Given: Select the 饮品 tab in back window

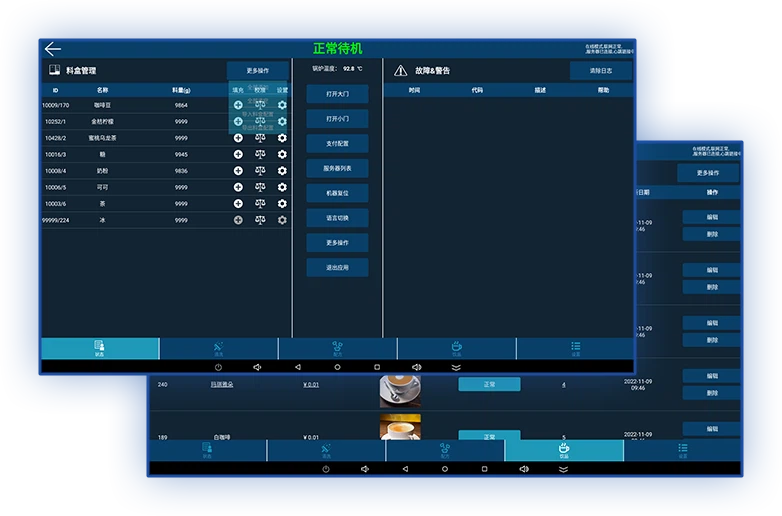Looking at the screenshot, I should (564, 450).
